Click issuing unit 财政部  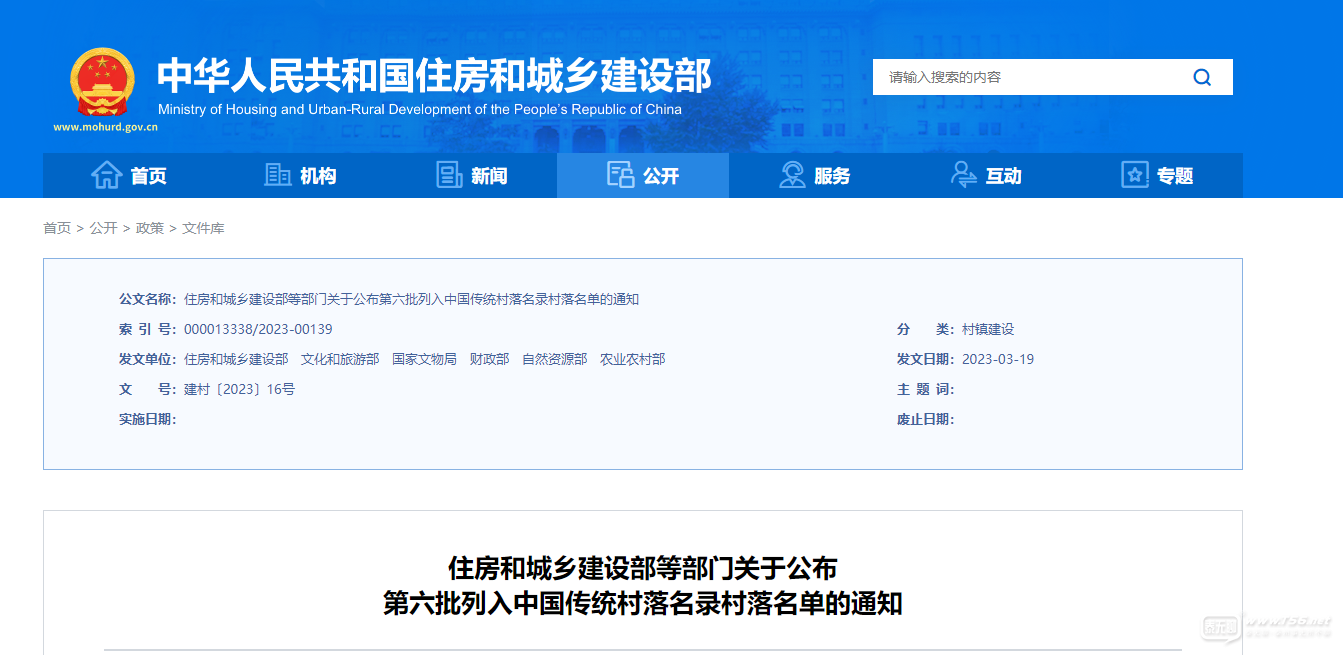click(x=489, y=359)
